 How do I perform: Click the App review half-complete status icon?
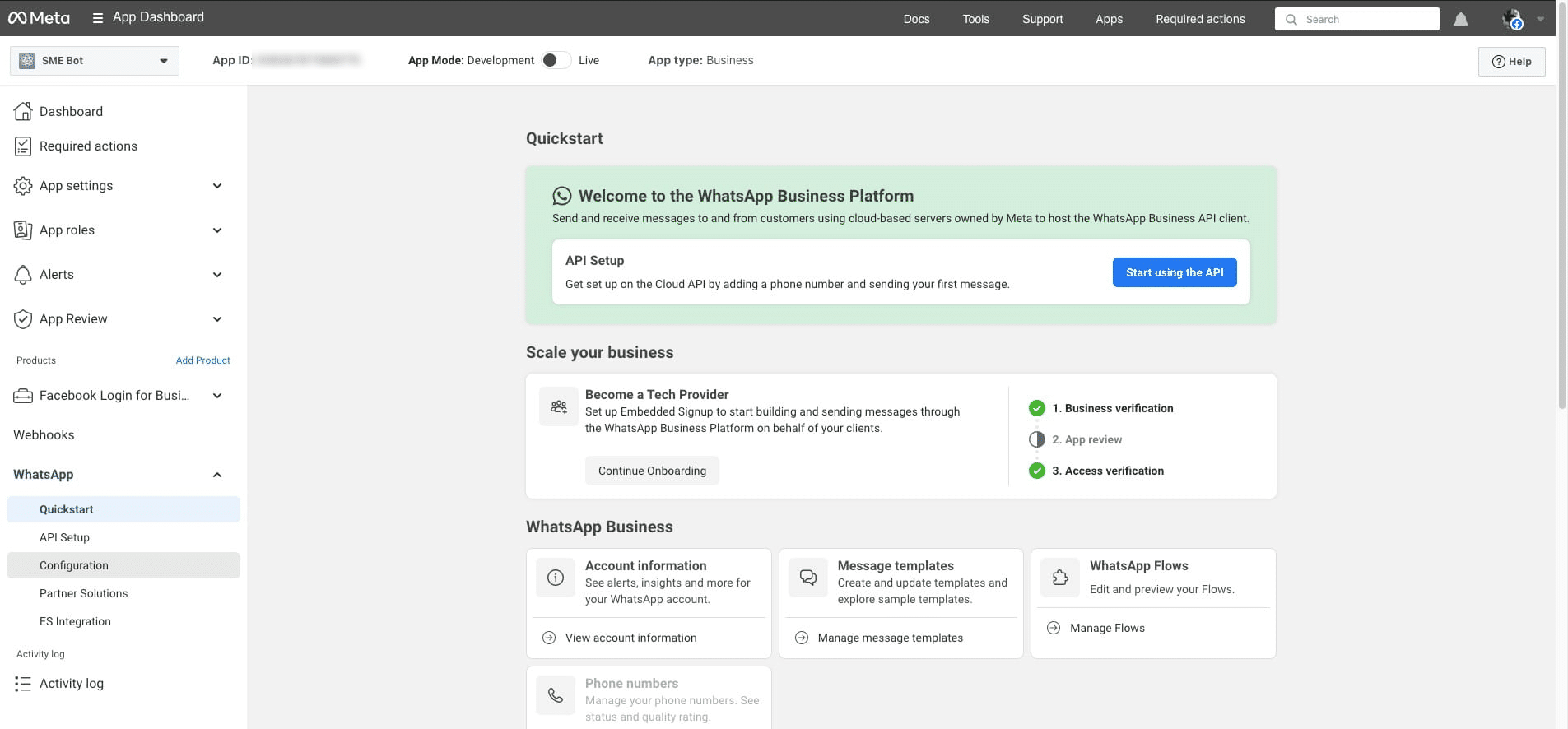click(1037, 439)
